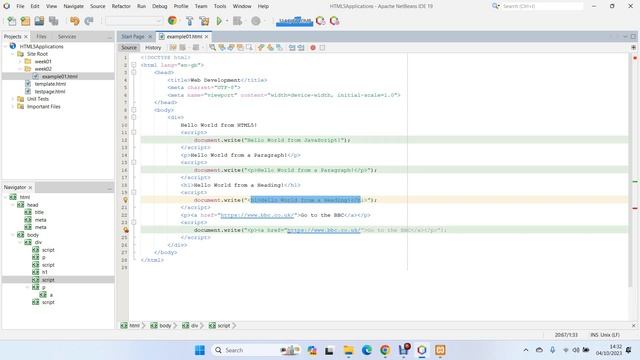Image resolution: width=640 pixels, height=360 pixels.
Task: Click the New File toolbar icon
Action: pos(11,21)
